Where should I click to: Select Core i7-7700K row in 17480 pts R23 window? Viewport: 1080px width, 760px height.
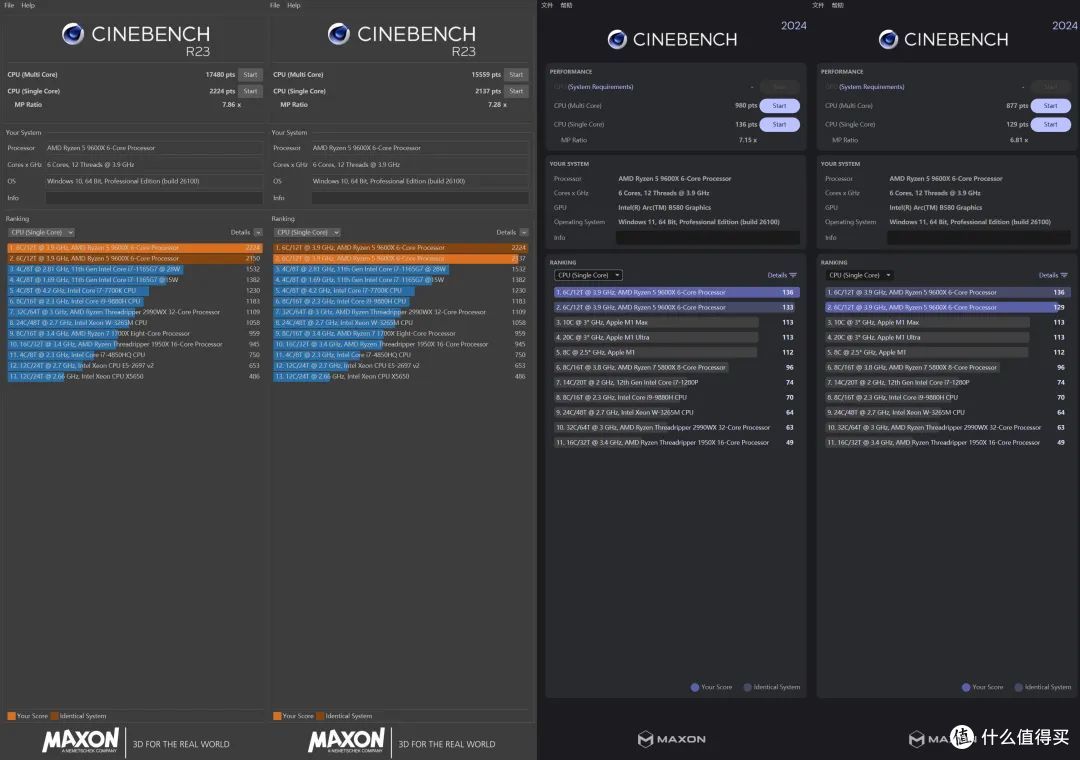pyautogui.click(x=134, y=291)
